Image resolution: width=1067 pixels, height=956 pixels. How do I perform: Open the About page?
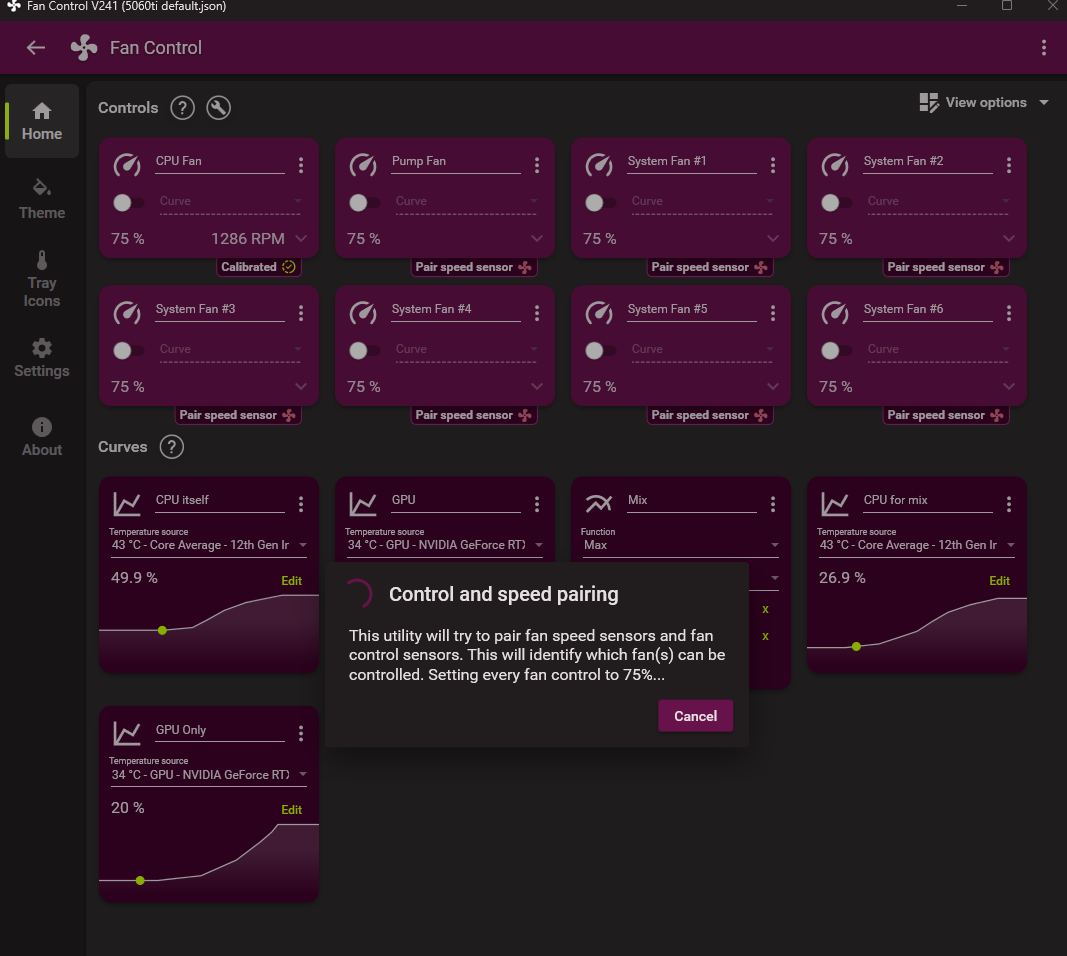(41, 437)
